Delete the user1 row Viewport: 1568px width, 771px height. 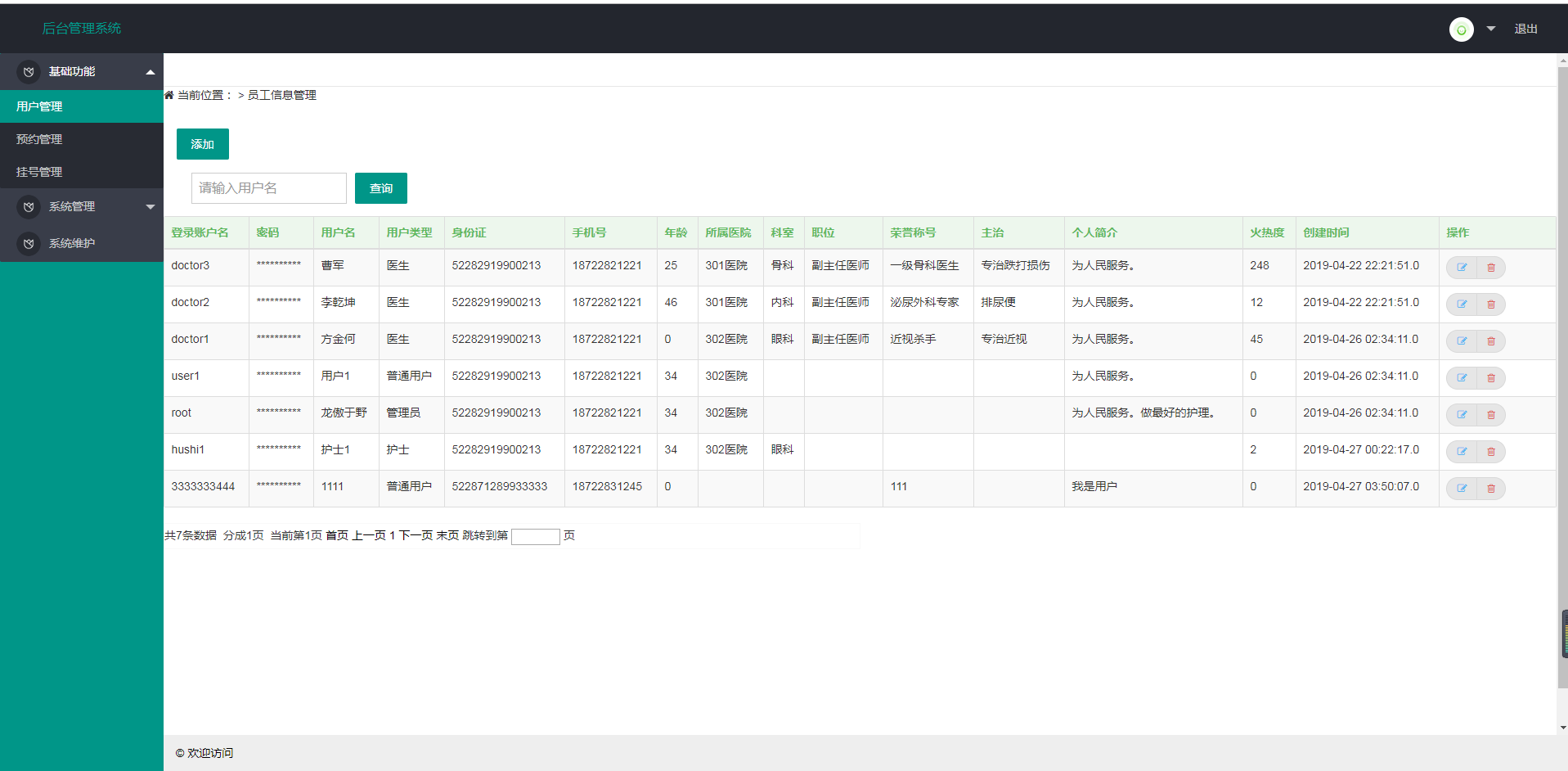tap(1491, 378)
